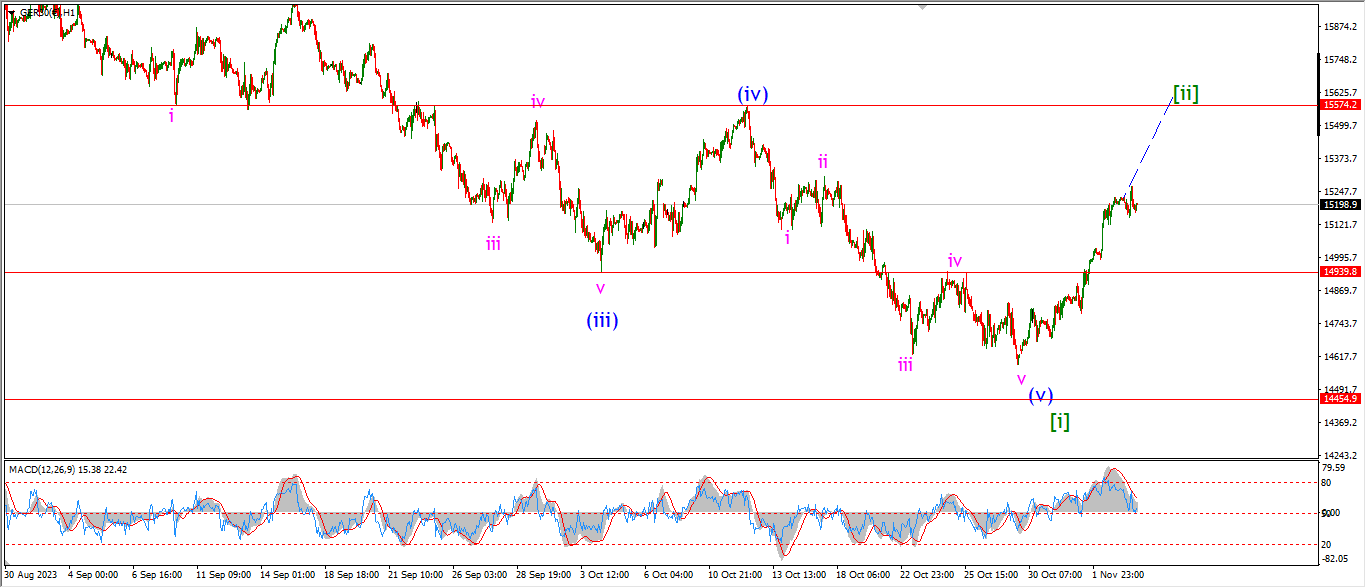This screenshot has width=1366, height=588.
Task: Click the GER30 H1 chart title
Action: pos(48,12)
